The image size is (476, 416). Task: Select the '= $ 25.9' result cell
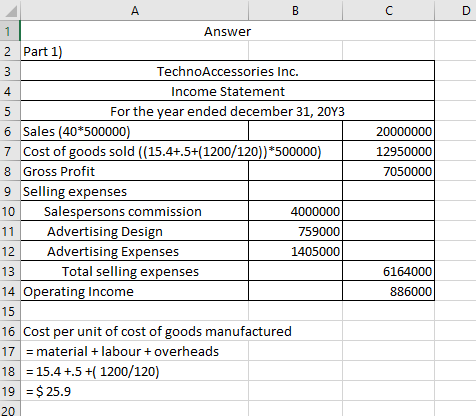135,391
